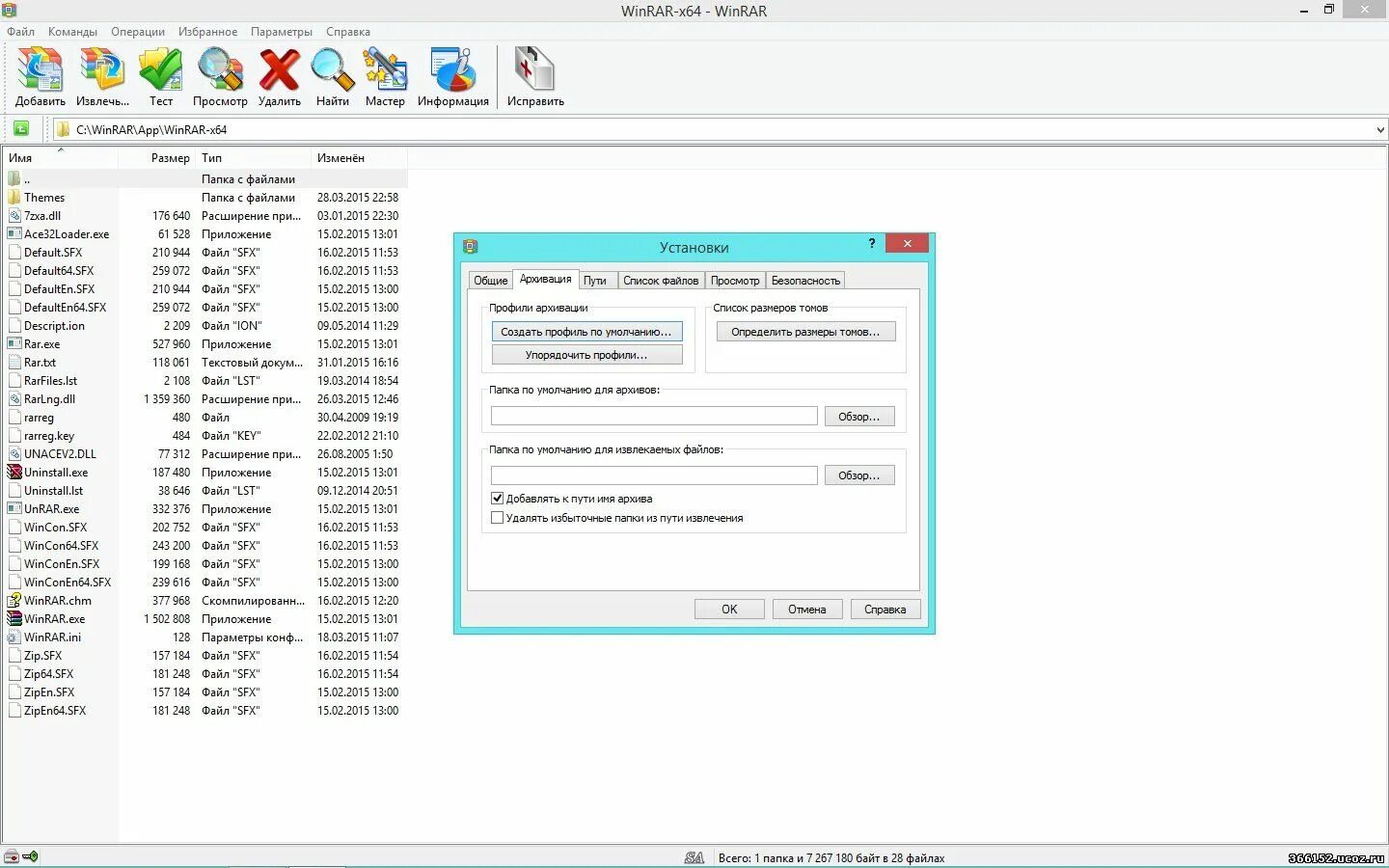Open the Операции menu
This screenshot has width=1389, height=868.
138,32
